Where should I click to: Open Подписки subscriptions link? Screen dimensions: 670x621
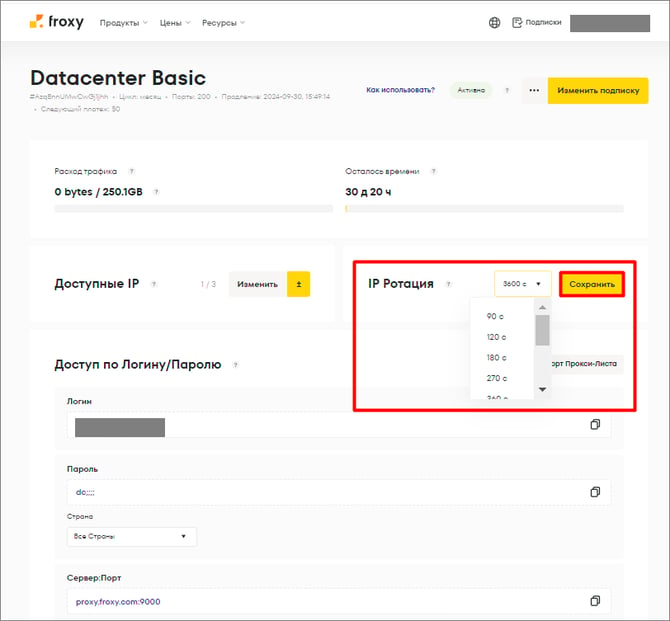[x=537, y=22]
